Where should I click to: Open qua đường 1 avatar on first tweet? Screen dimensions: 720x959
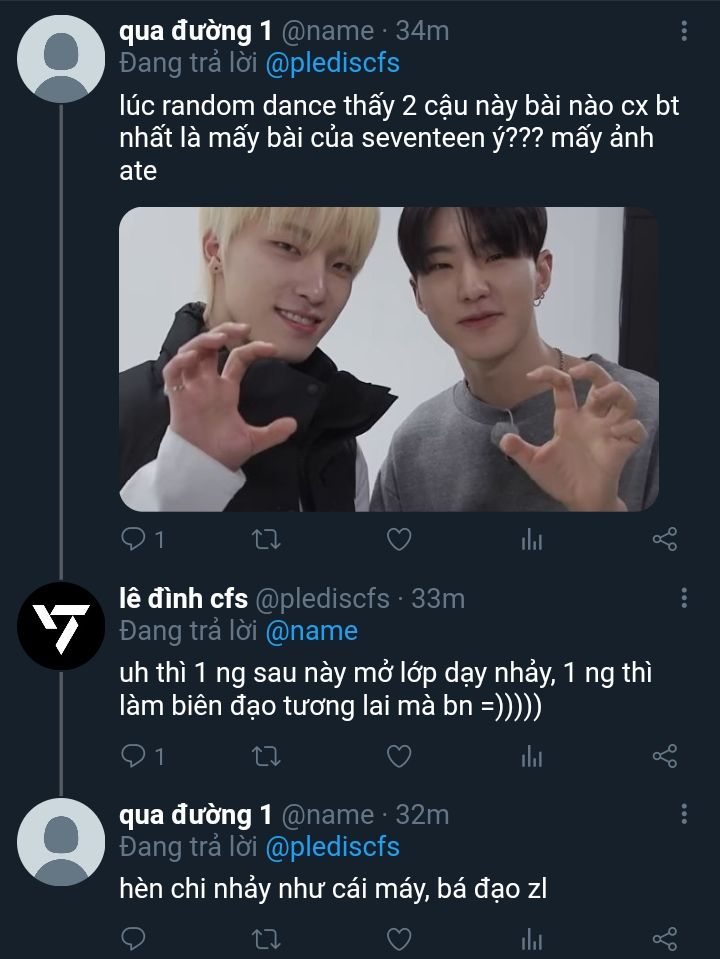pos(61,58)
